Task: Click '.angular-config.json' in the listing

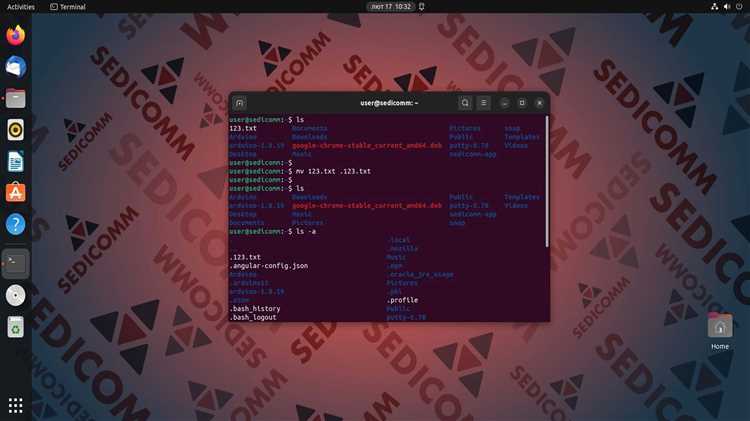Action: (x=268, y=266)
